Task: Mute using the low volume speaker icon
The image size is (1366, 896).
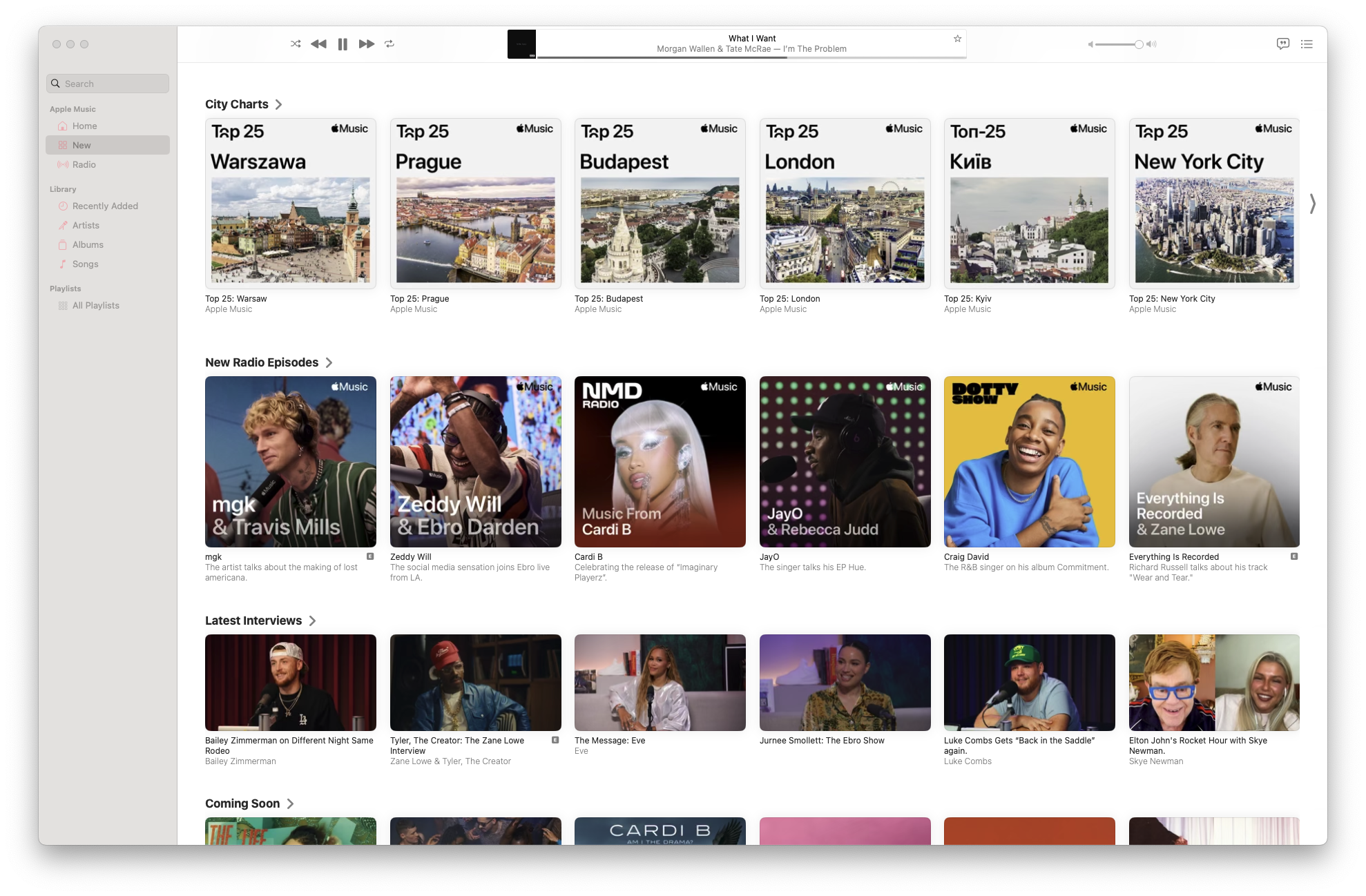Action: click(x=1090, y=44)
